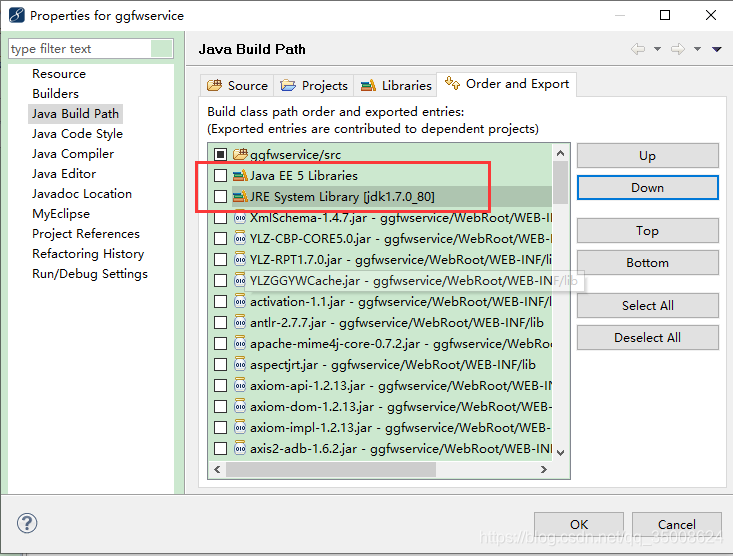Click the axis2-adb-1.6.2.jar jar icon
The image size is (733, 556).
coord(240,449)
